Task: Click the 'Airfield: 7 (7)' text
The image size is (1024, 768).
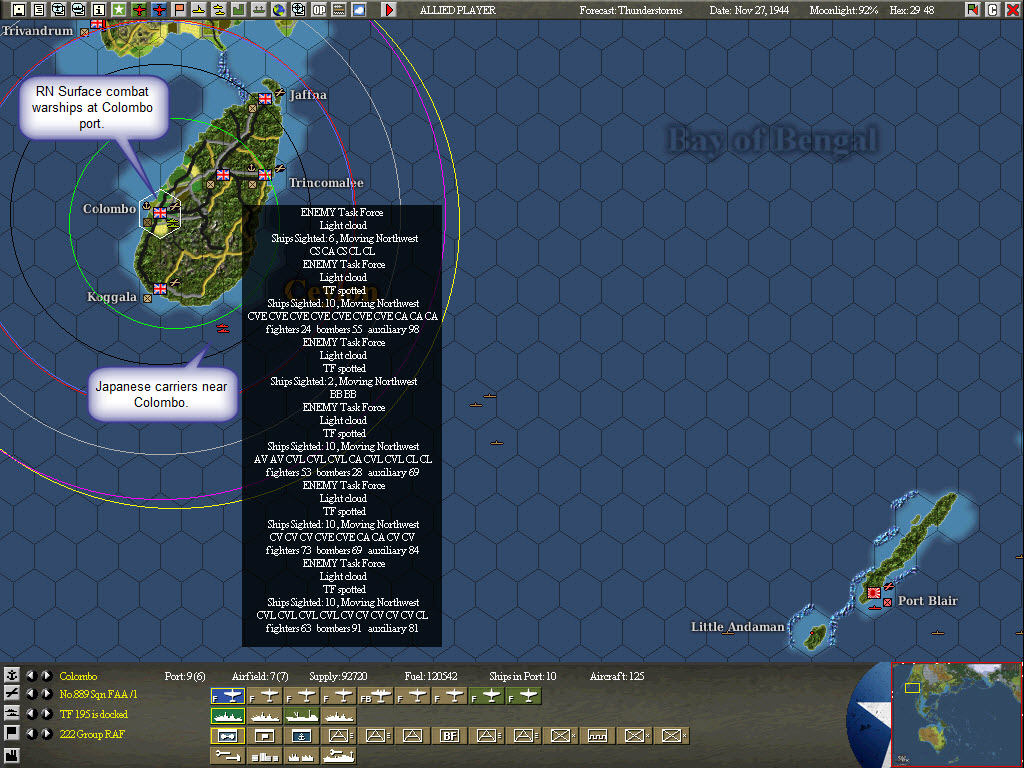Action: (x=260, y=676)
